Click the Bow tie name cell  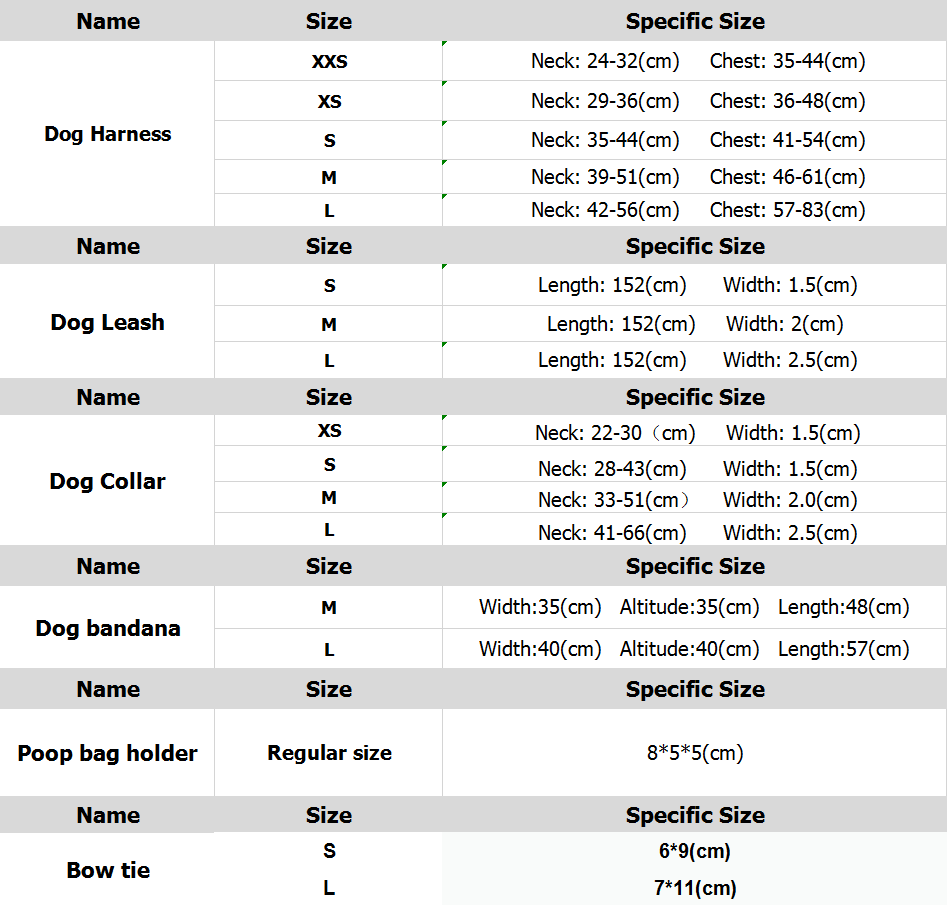108,870
